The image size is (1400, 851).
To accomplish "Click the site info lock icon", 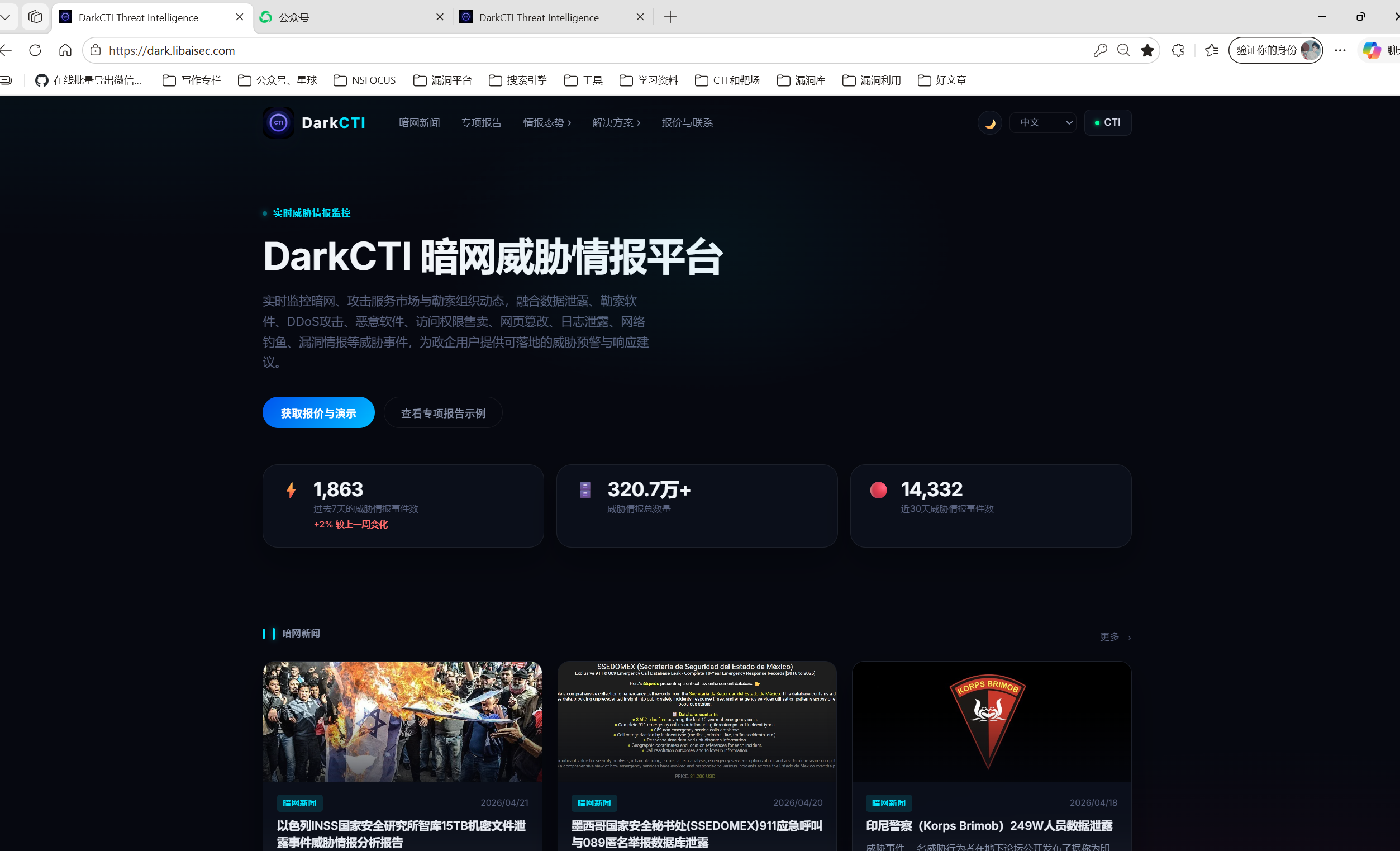I will [96, 50].
